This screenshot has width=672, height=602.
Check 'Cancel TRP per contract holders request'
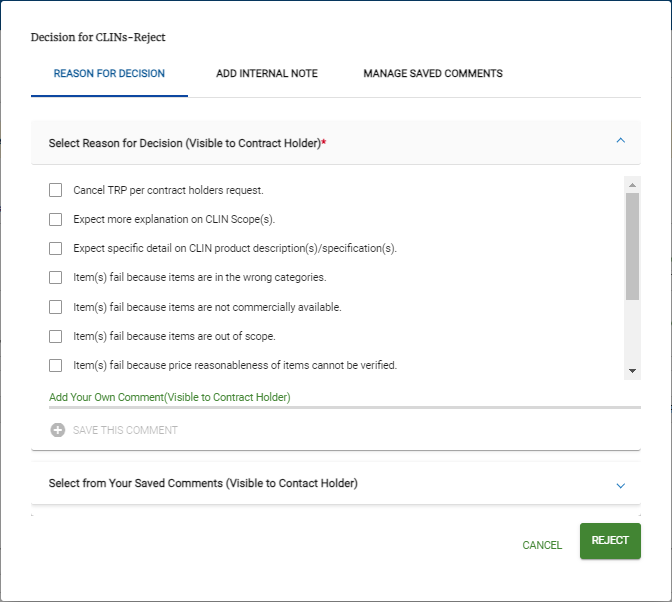click(56, 190)
